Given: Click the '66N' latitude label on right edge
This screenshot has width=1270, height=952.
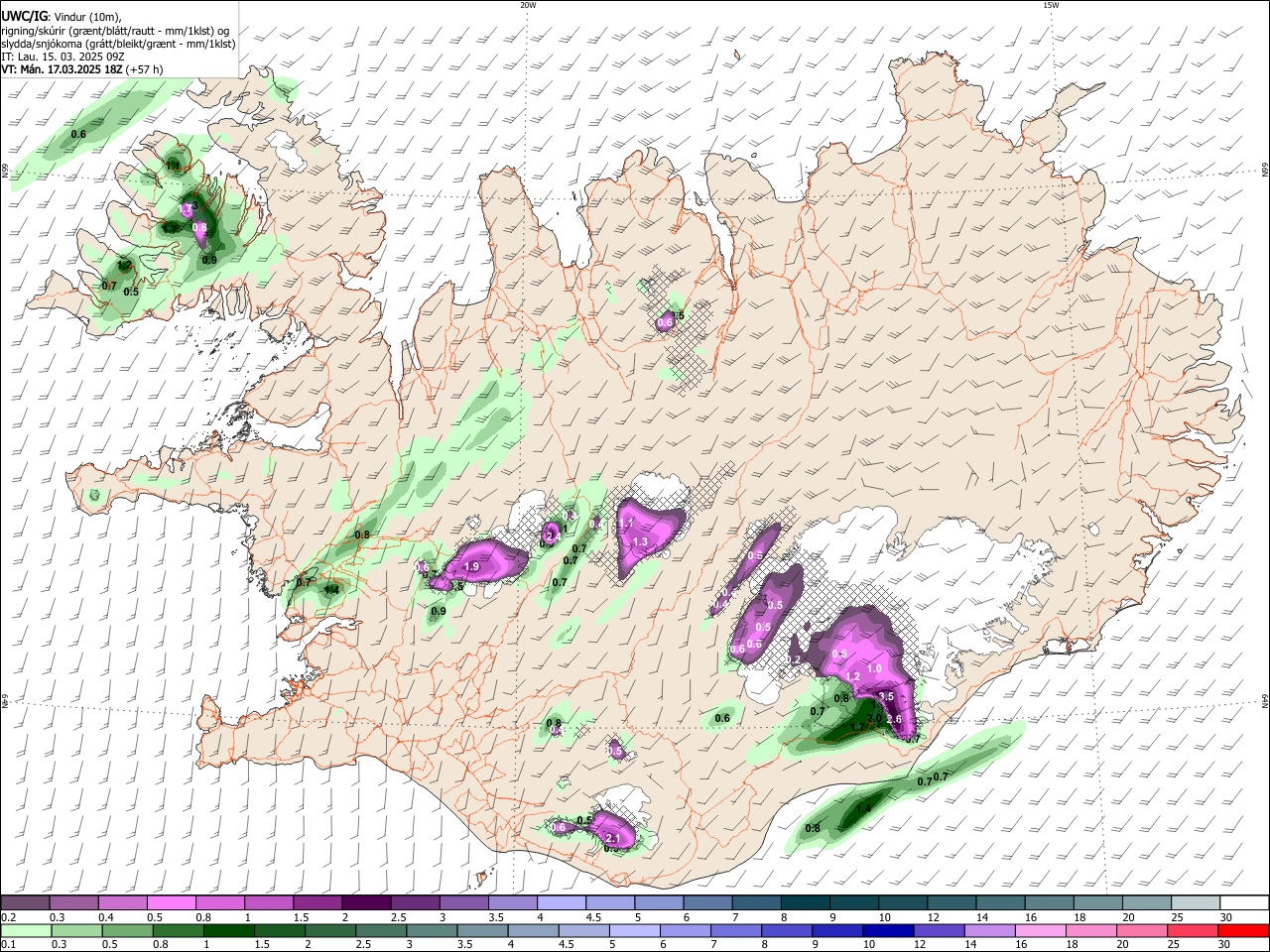Looking at the screenshot, I should point(1265,171).
